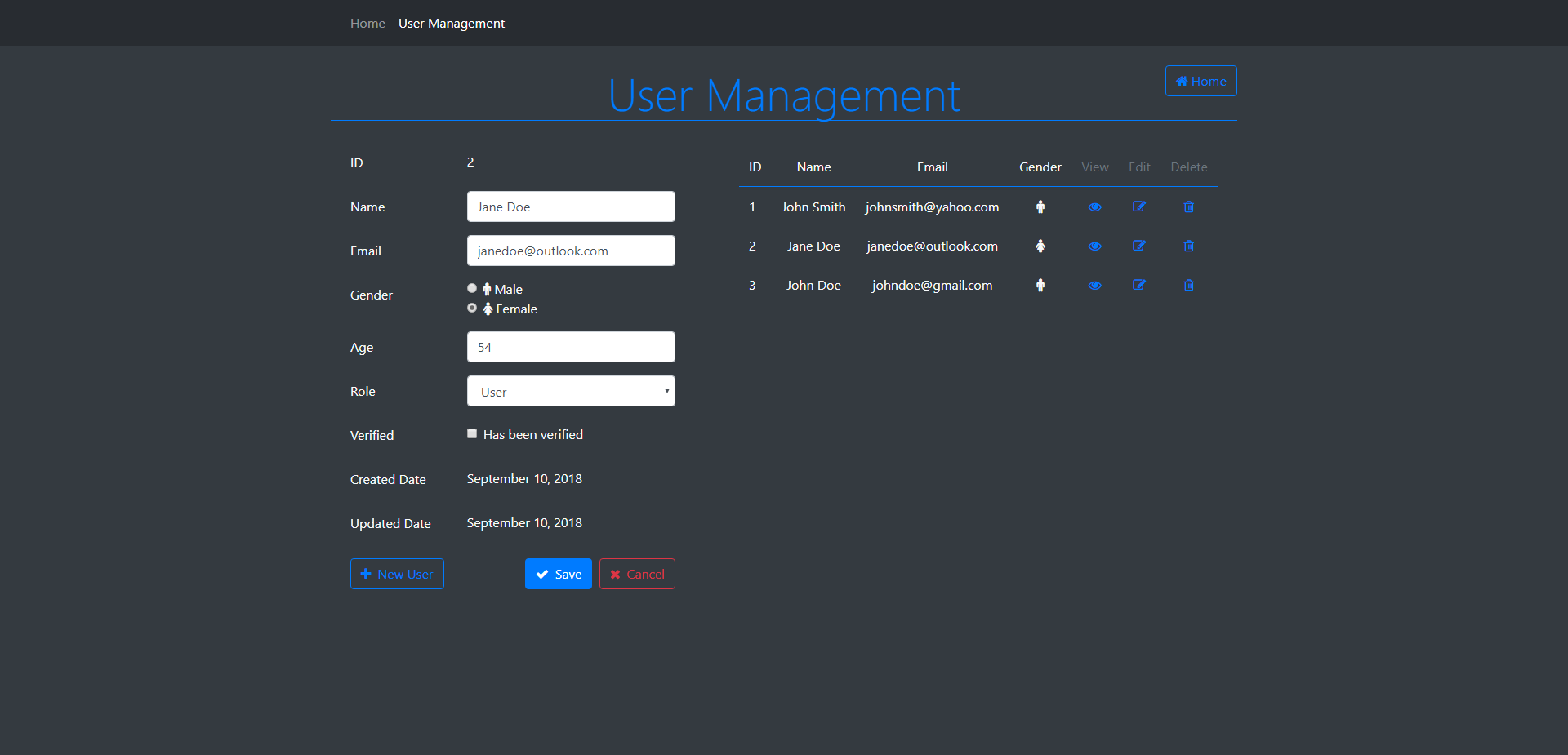
Task: Go to Home in the top navbar
Action: click(x=367, y=24)
